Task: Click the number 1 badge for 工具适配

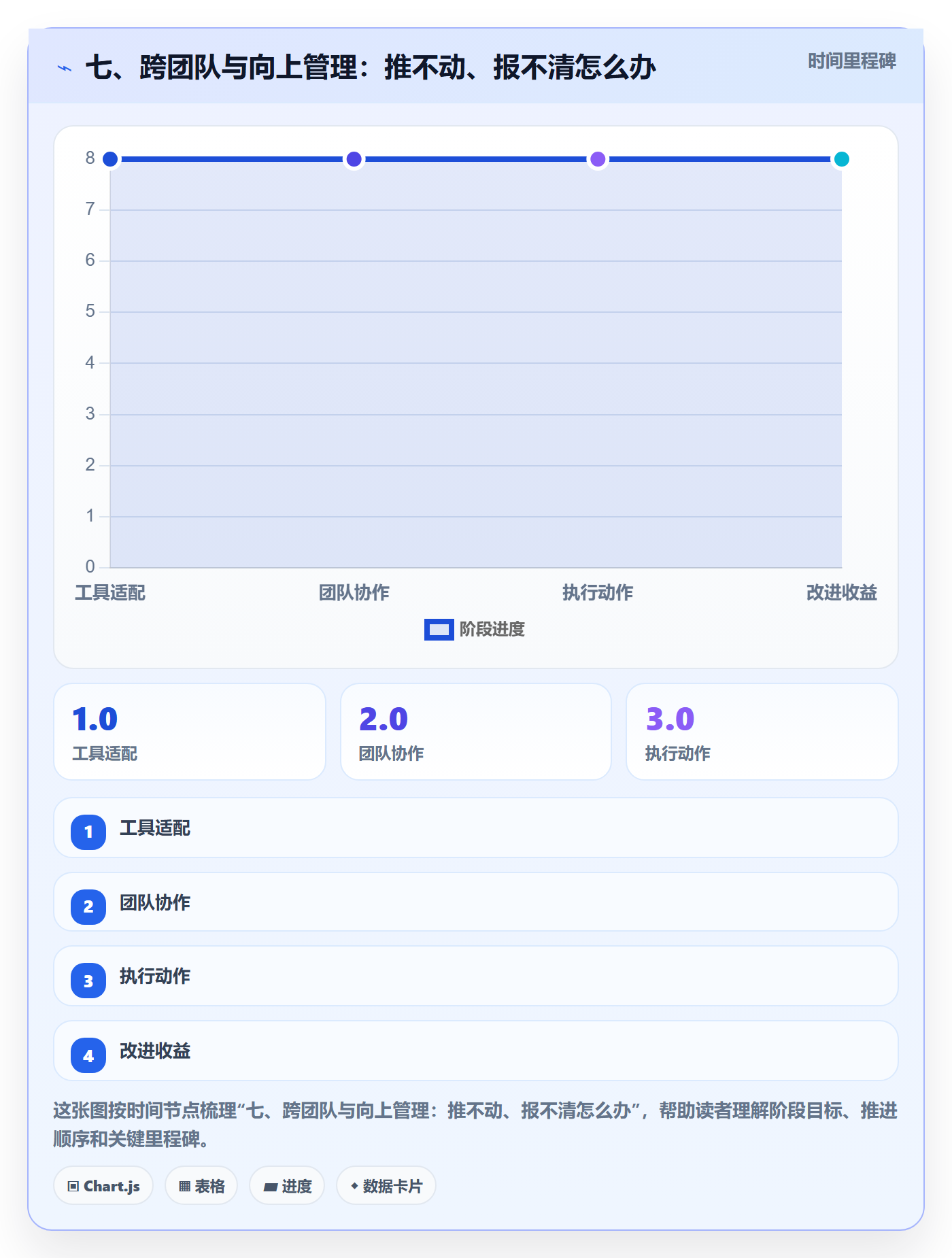Action: pyautogui.click(x=88, y=832)
